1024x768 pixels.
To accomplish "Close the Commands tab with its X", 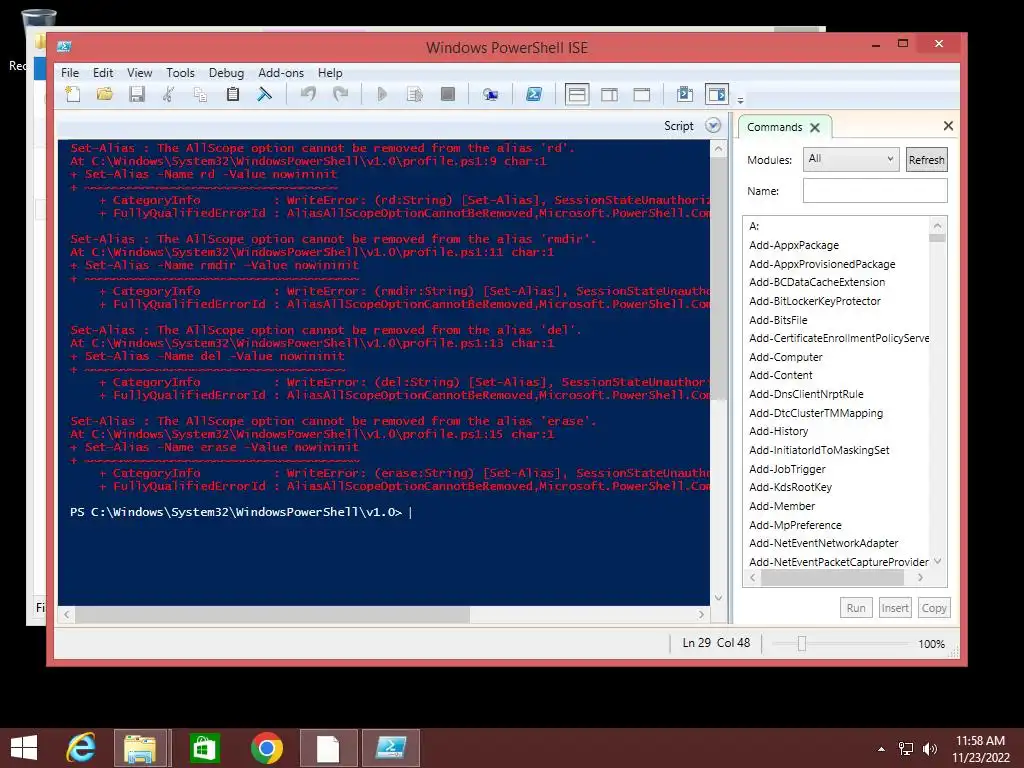I will tap(815, 127).
